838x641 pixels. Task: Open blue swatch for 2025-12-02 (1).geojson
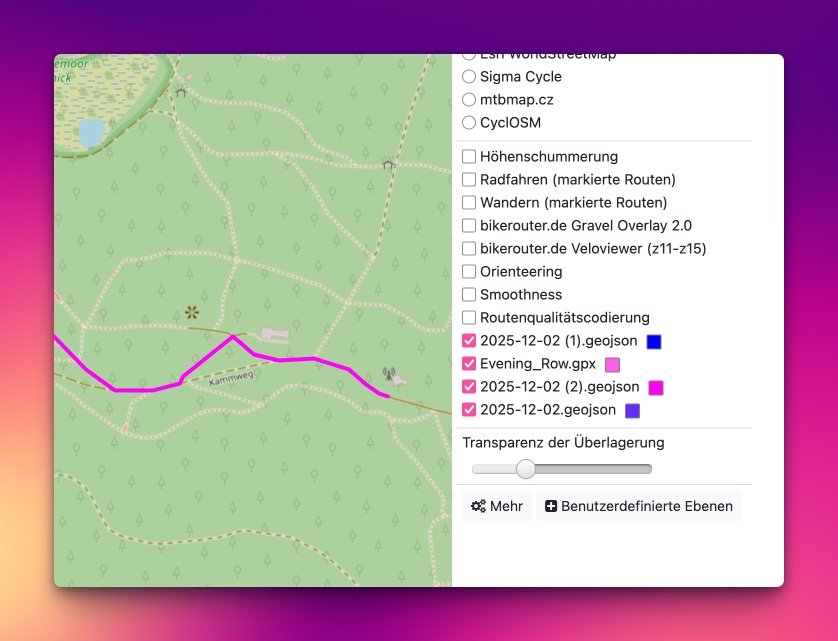pos(654,341)
